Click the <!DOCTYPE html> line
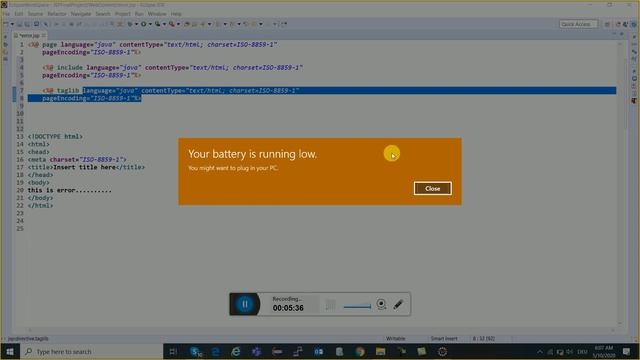 click(55, 137)
